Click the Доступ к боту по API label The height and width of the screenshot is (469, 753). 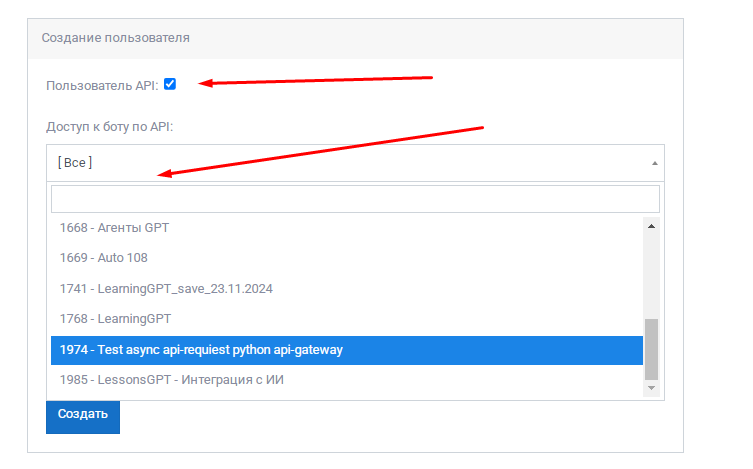point(110,127)
